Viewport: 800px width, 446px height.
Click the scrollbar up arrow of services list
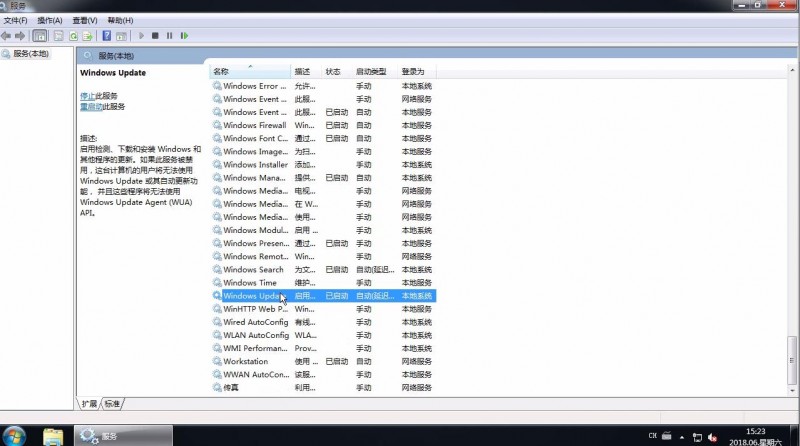[x=792, y=70]
